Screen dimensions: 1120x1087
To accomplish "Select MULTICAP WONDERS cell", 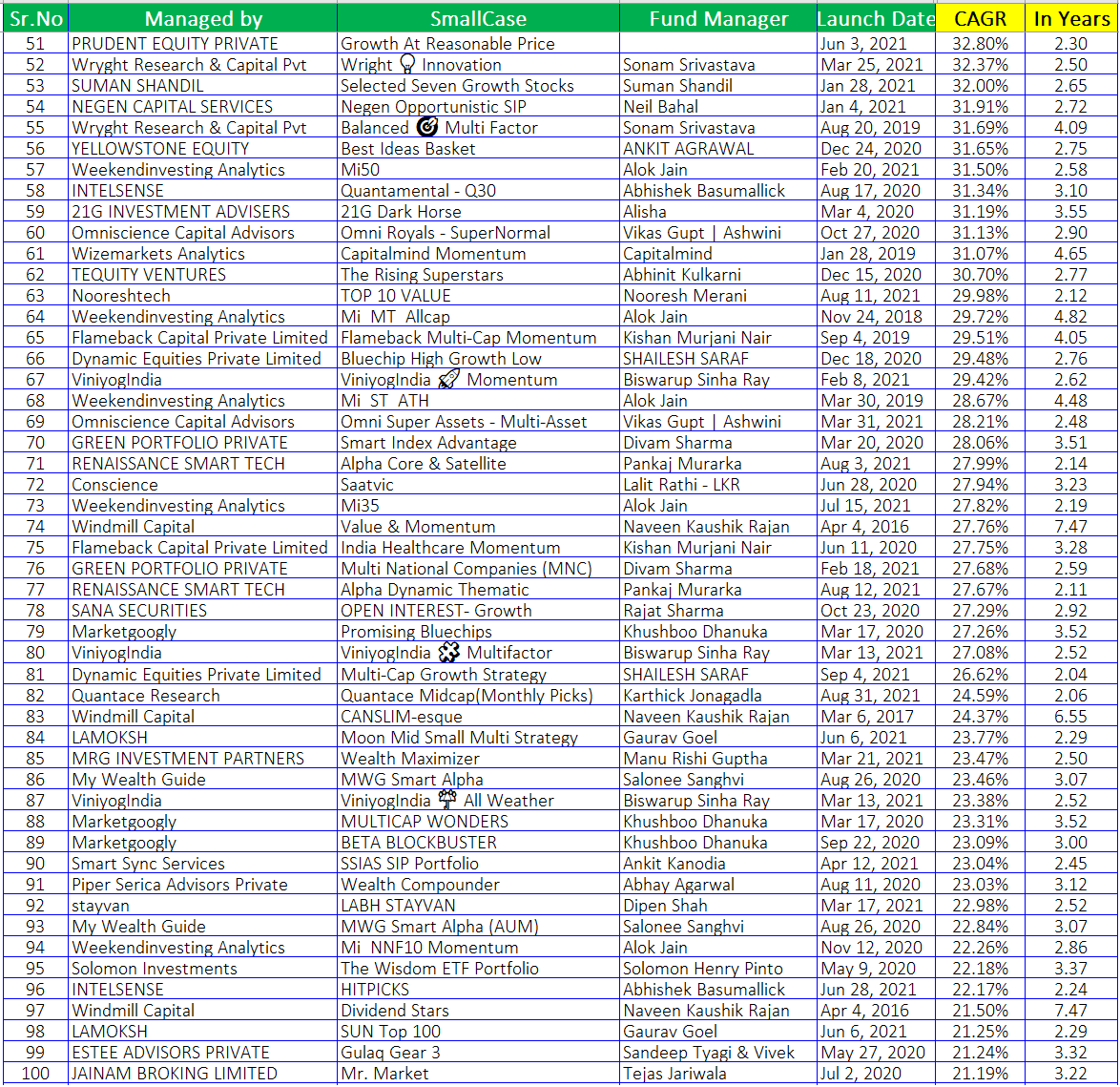I will (x=478, y=821).
